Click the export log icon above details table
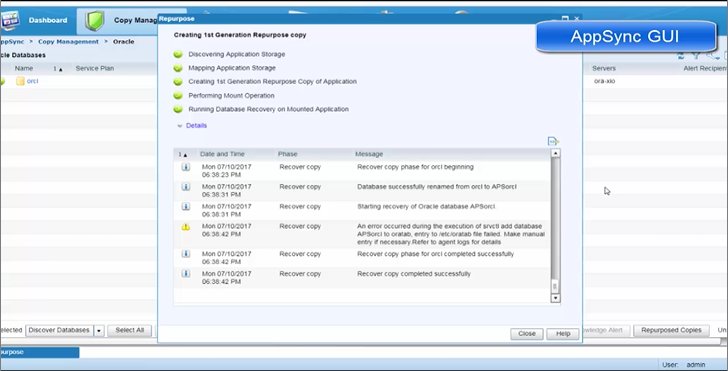Screen dimensions: 728x371 tap(553, 141)
